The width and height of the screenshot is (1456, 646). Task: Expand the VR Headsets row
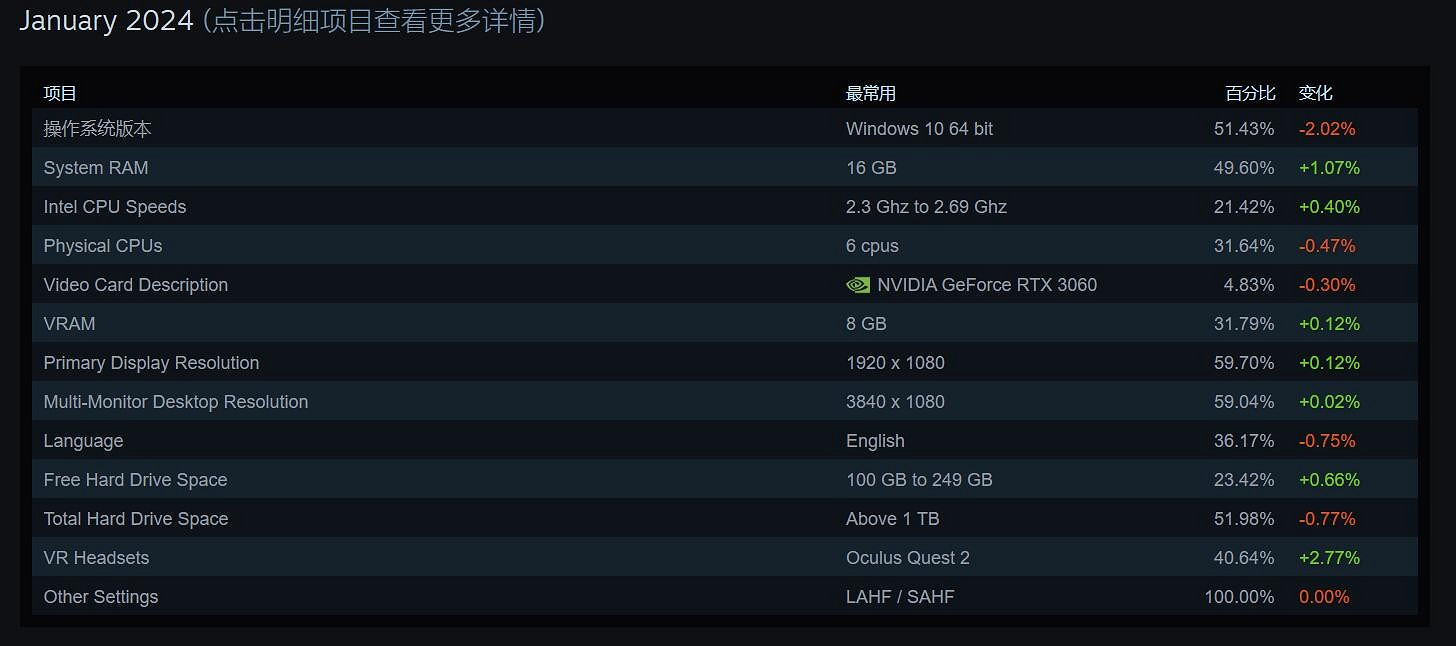[97, 557]
